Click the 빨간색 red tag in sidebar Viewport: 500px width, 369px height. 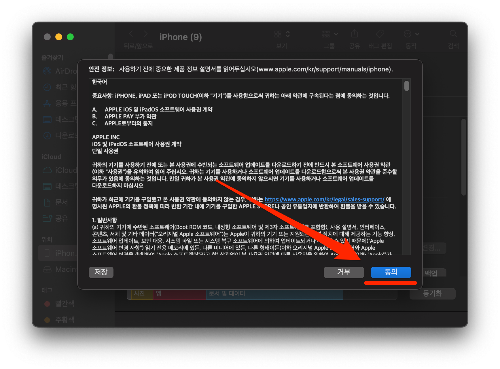click(60, 304)
